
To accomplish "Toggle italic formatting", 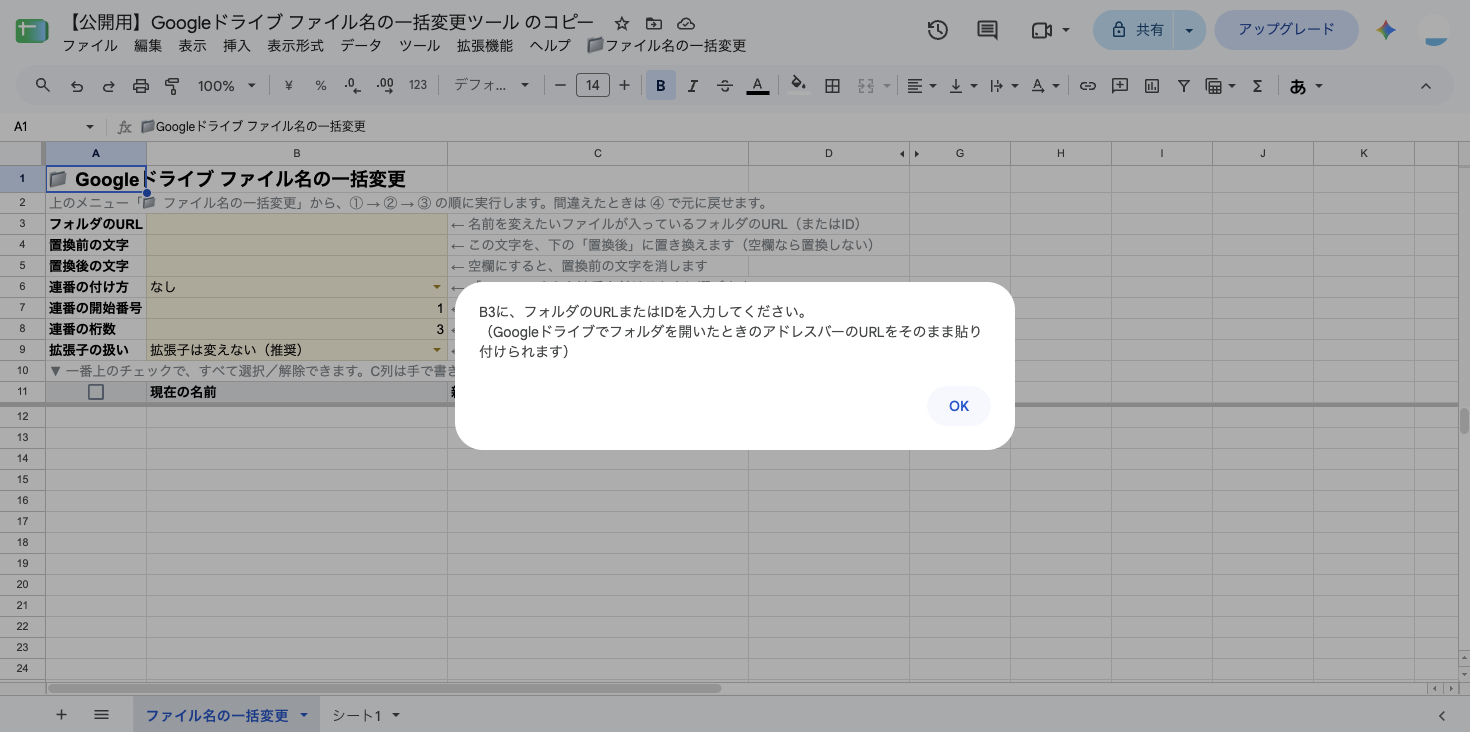I will (x=692, y=86).
